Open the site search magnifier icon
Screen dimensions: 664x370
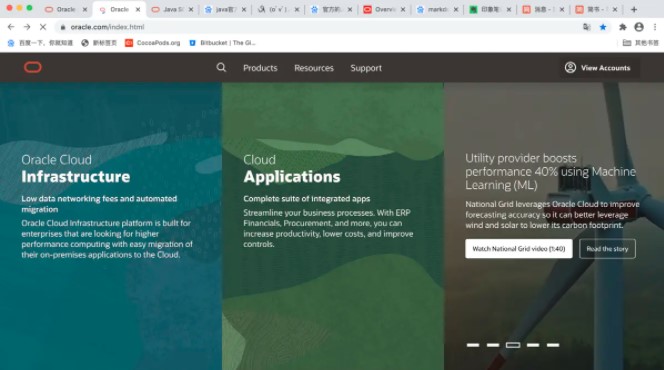[x=221, y=67]
